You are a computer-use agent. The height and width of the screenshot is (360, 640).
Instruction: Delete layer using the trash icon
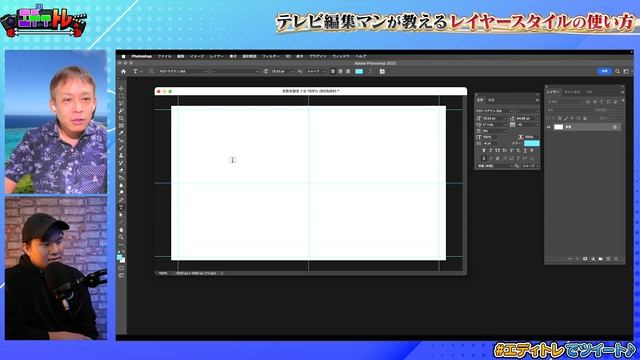[616, 259]
